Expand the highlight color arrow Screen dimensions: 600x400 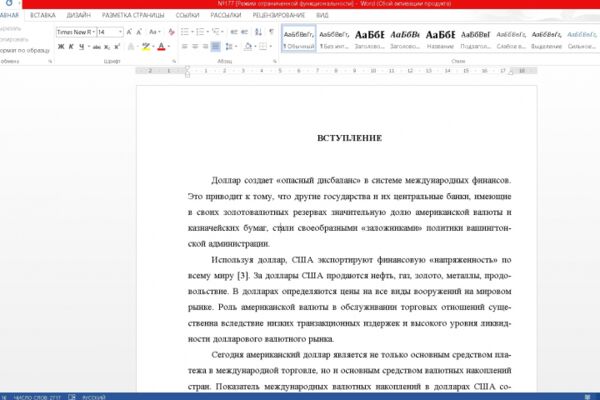(x=153, y=46)
